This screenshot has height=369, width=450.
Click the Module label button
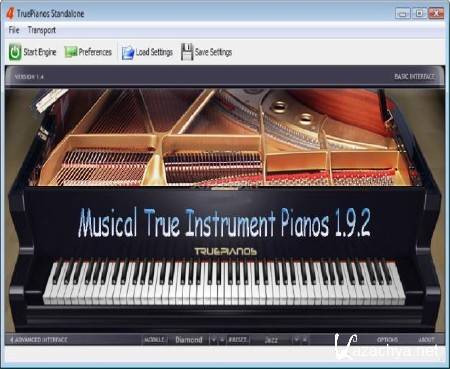pyautogui.click(x=155, y=340)
